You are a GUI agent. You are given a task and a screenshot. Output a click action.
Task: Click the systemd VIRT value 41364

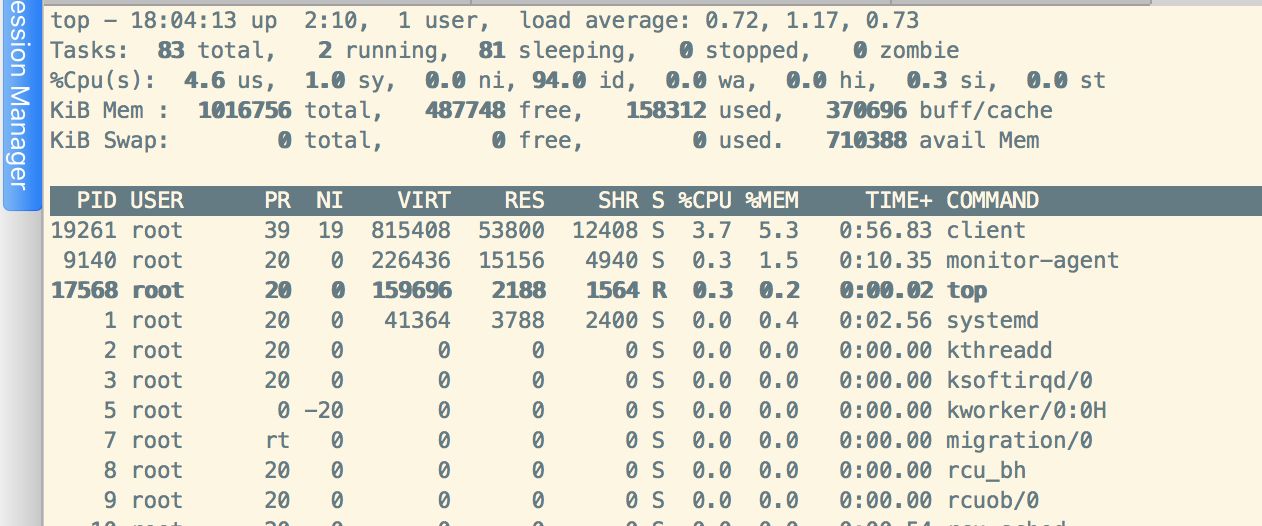click(x=418, y=320)
